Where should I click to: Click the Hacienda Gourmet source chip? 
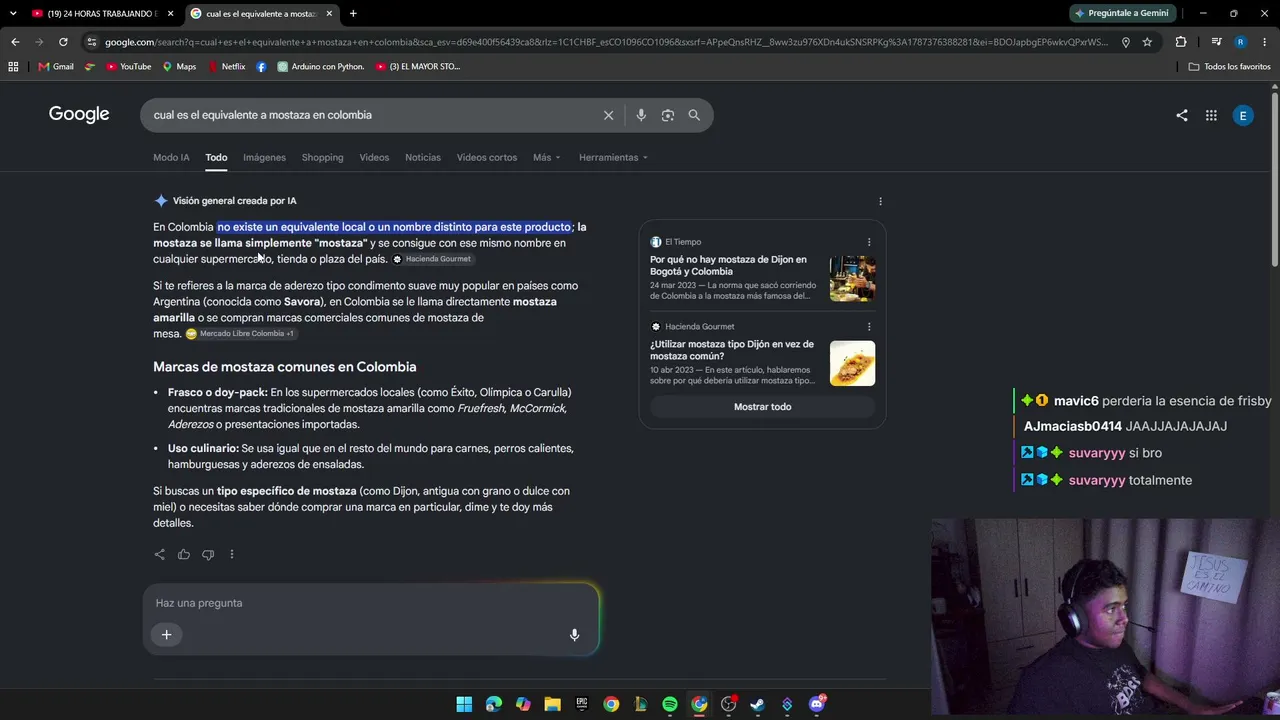pos(432,259)
